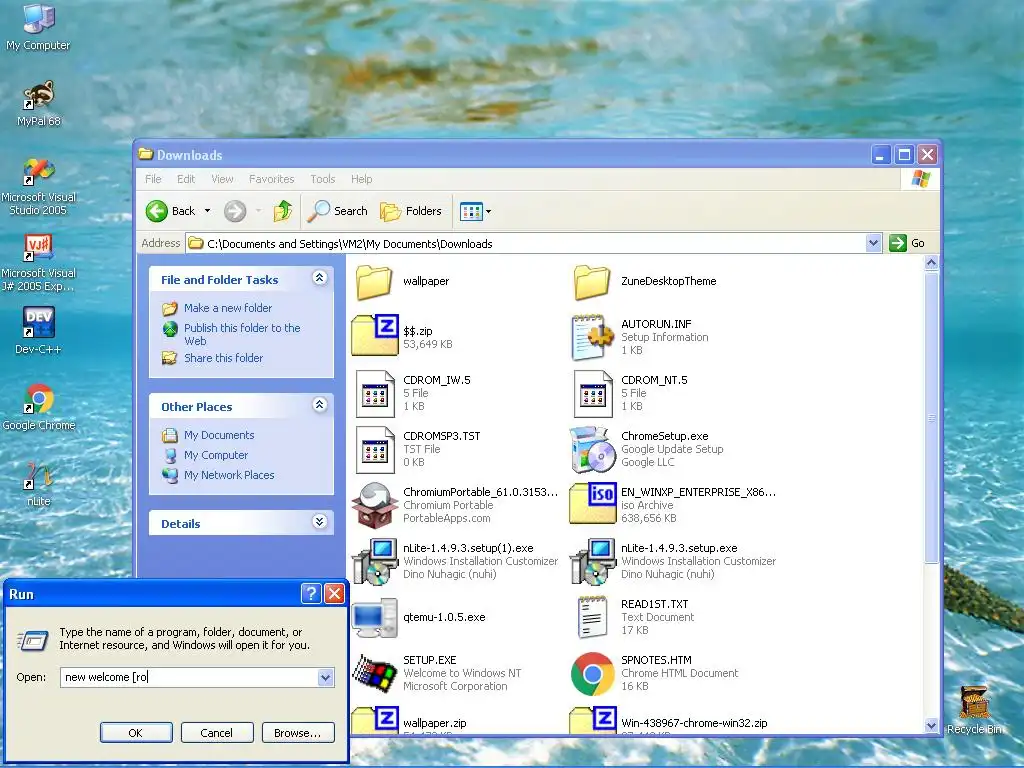The image size is (1024, 768).
Task: Open Microsoft Visual J# 2005 Express shortcut
Action: 39,263
